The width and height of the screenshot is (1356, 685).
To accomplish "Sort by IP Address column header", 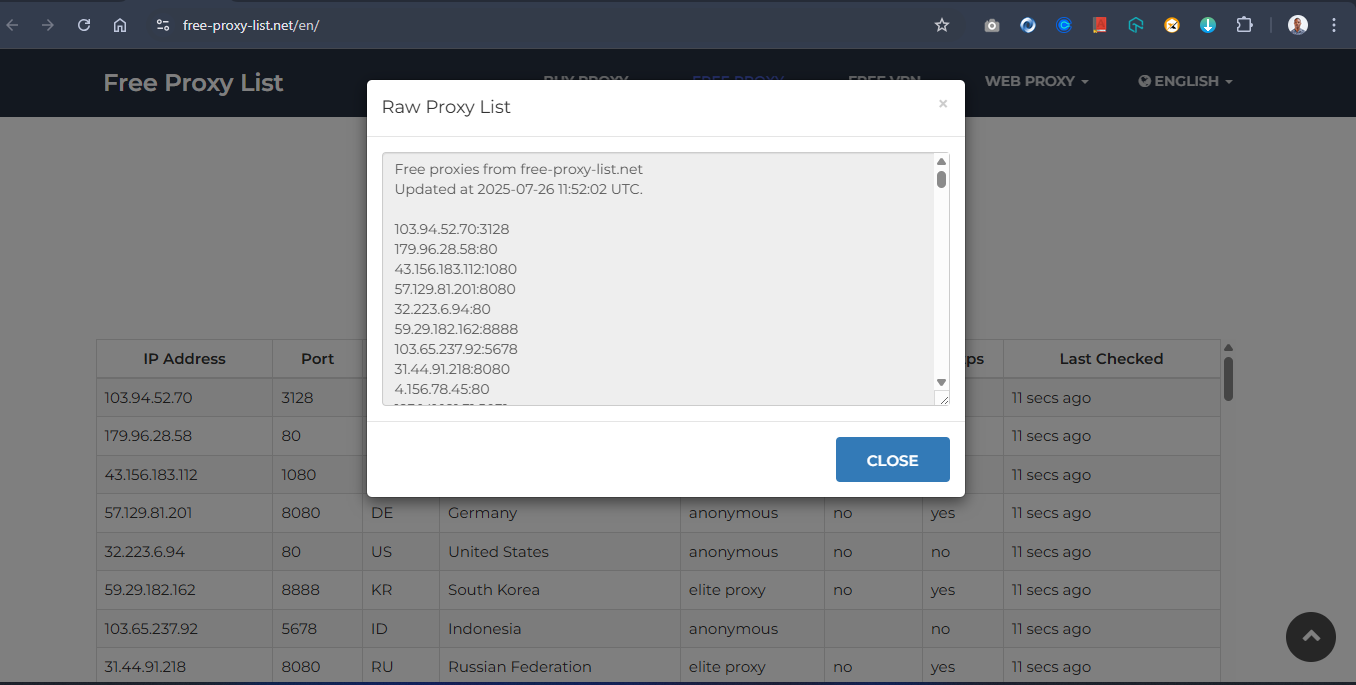I will click(x=184, y=358).
